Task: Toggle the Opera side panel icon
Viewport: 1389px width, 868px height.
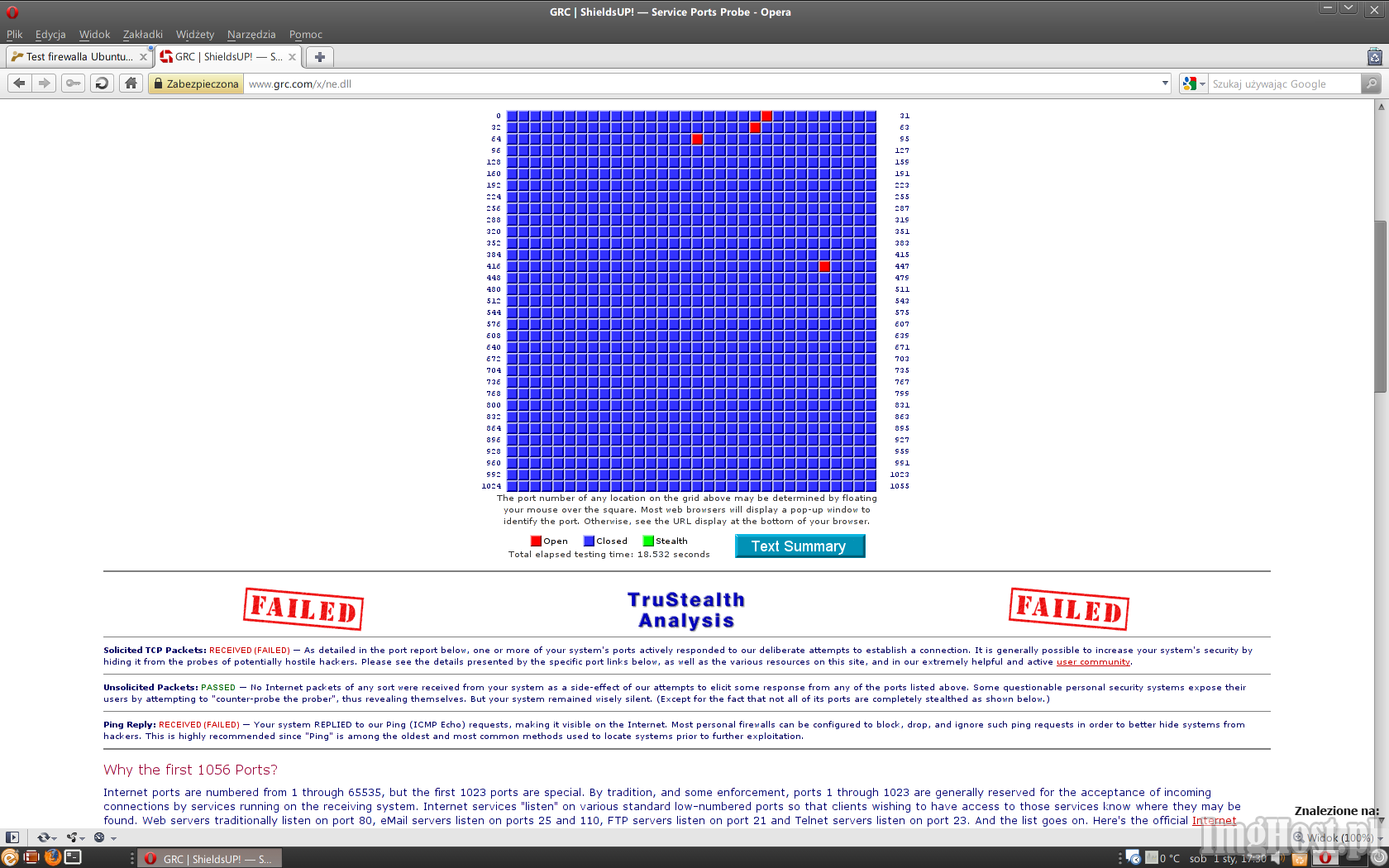Action: pos(12,837)
